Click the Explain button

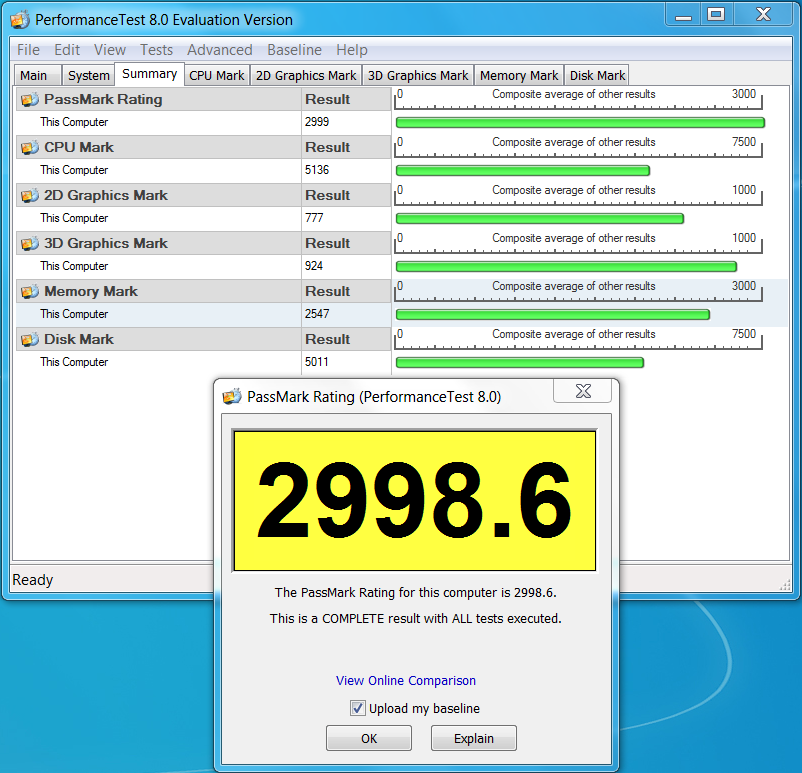474,738
